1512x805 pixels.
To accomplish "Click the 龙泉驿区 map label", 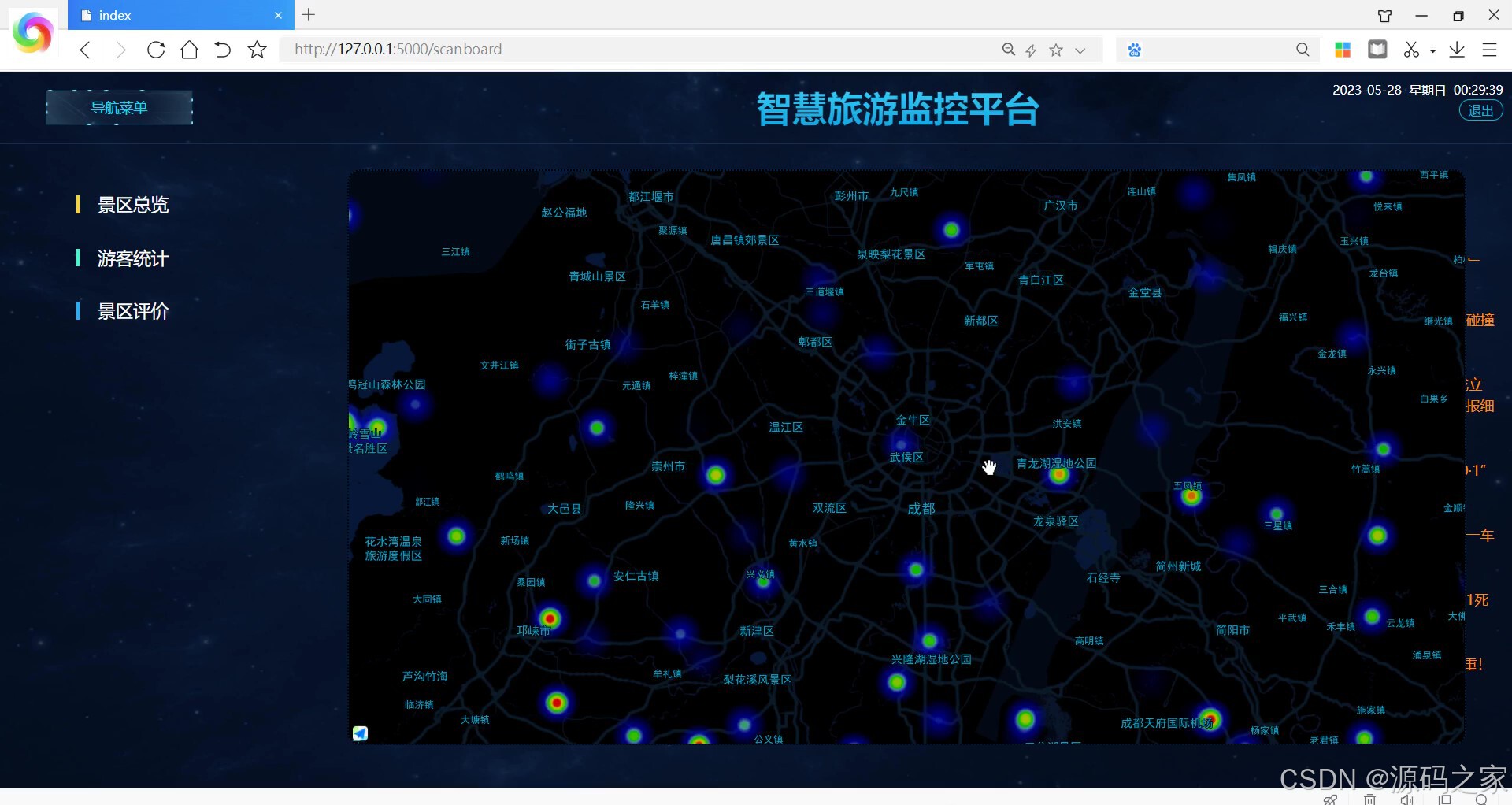I will (x=1055, y=521).
